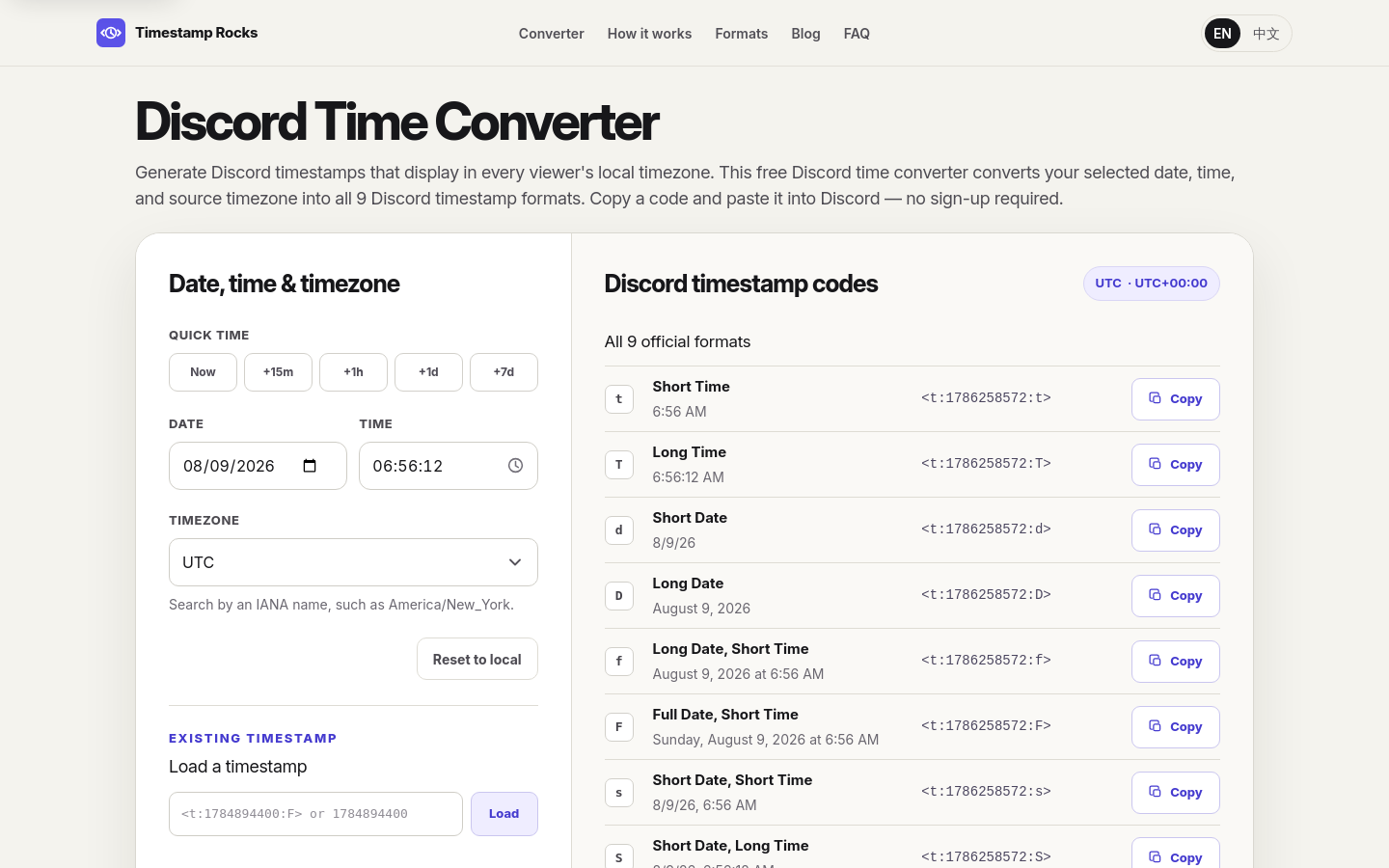Add 15 minutes with +15m button

coord(278,372)
